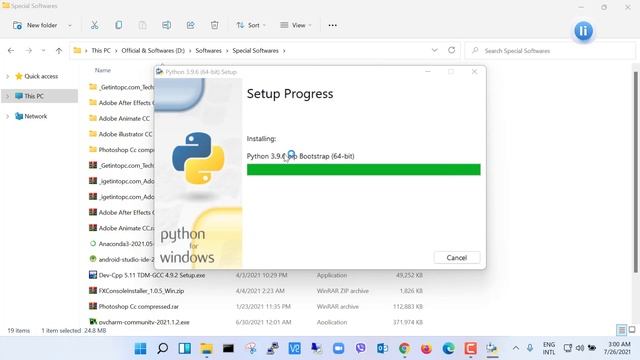Screen dimensions: 640x360
Task: Open Outlook from taskbar
Action: pyautogui.click(x=382, y=348)
